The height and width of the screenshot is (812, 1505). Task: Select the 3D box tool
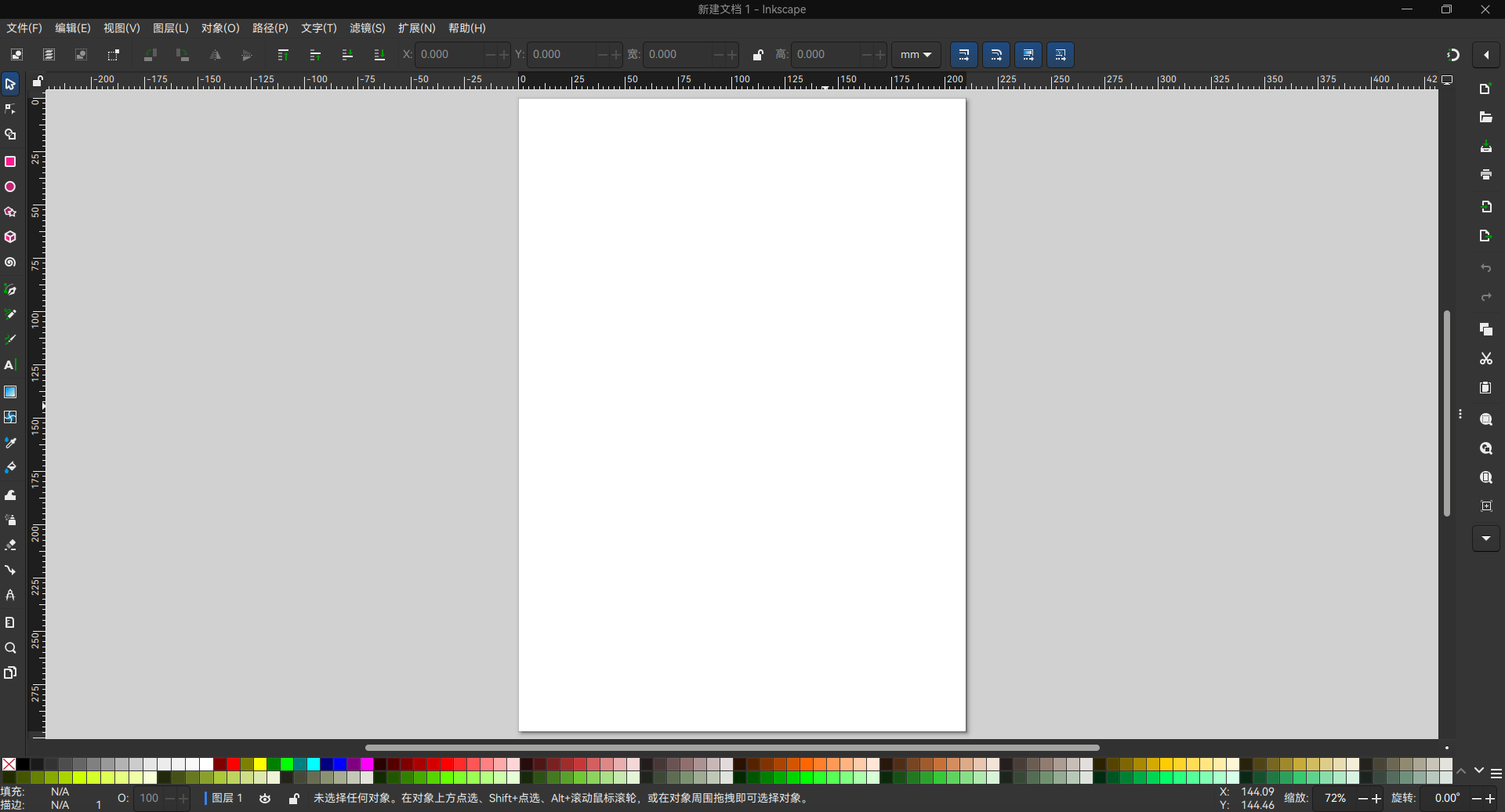click(x=10, y=237)
